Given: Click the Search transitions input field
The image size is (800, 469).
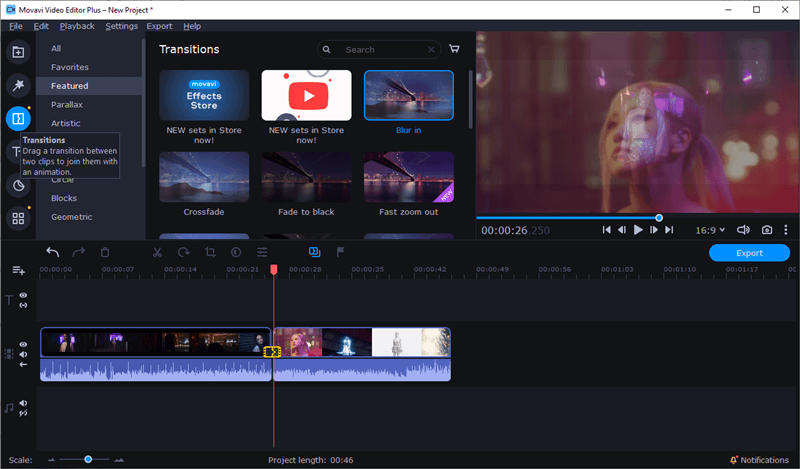Looking at the screenshot, I should click(x=379, y=50).
